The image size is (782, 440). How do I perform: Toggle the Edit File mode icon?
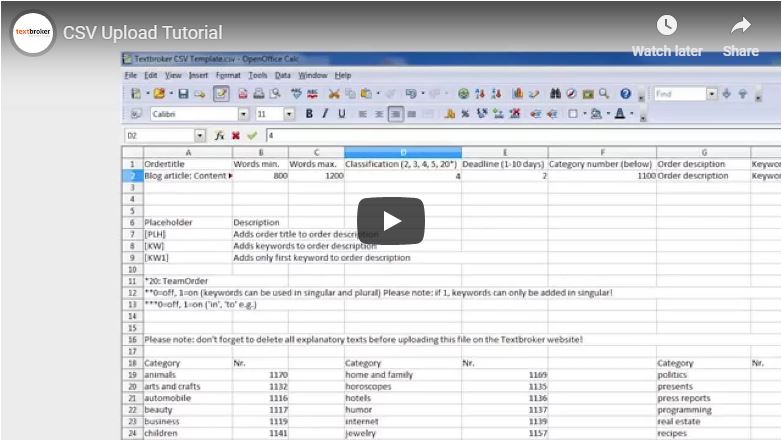(x=221, y=93)
